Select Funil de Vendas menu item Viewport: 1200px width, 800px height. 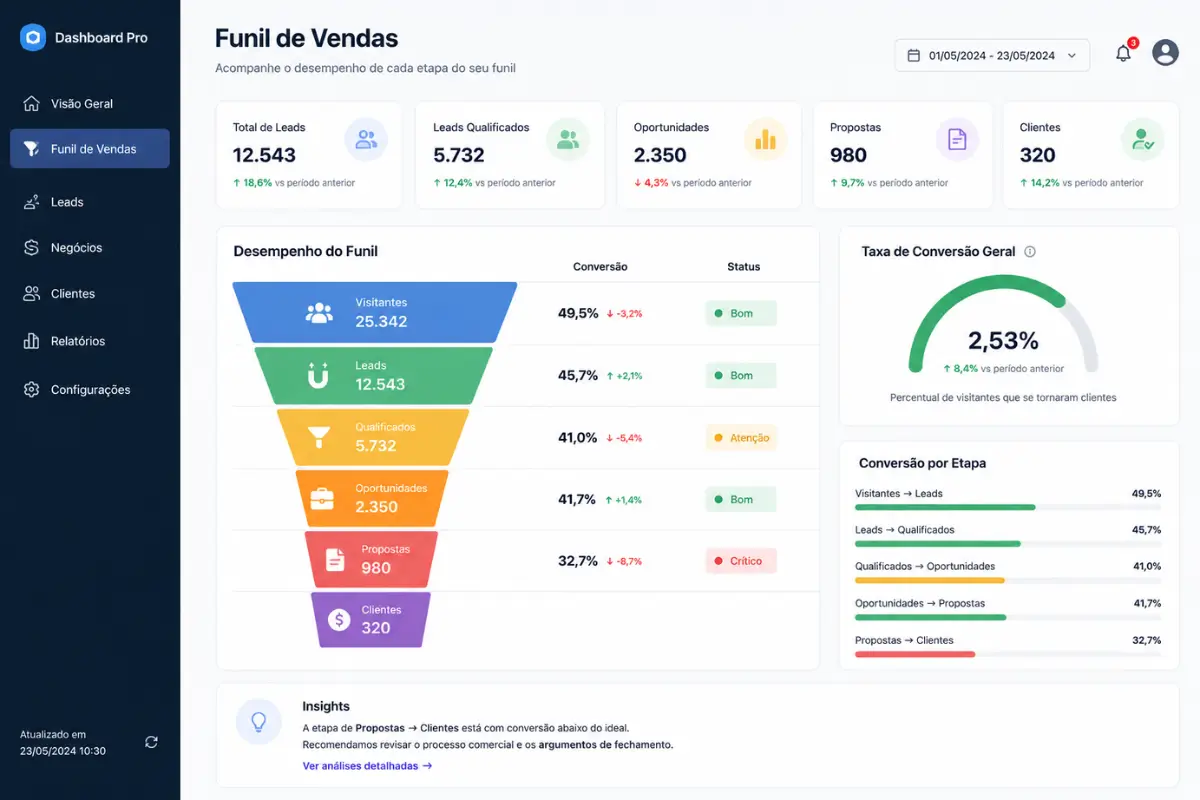90,149
